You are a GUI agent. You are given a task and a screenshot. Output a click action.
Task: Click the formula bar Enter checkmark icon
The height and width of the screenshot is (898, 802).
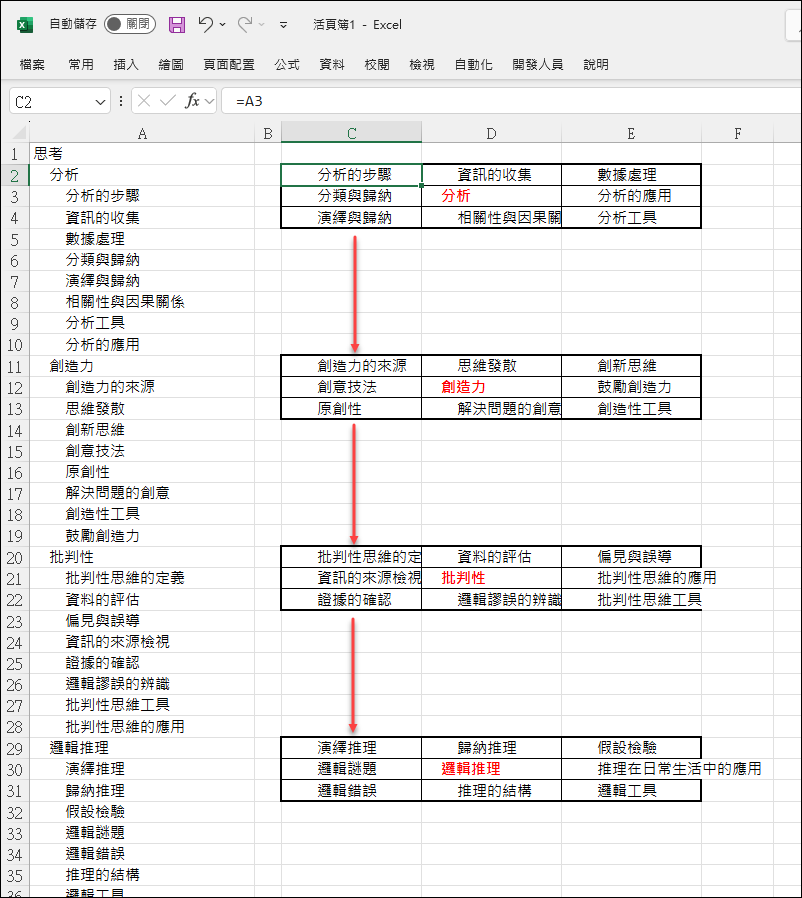point(168,101)
